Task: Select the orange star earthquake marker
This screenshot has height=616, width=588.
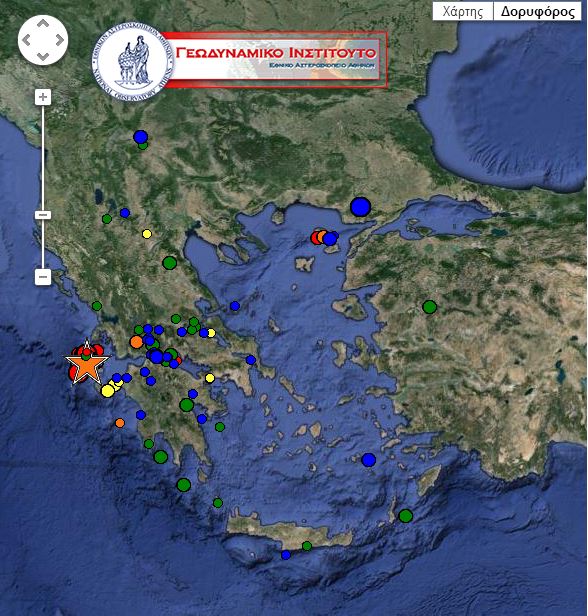Action: tap(87, 364)
